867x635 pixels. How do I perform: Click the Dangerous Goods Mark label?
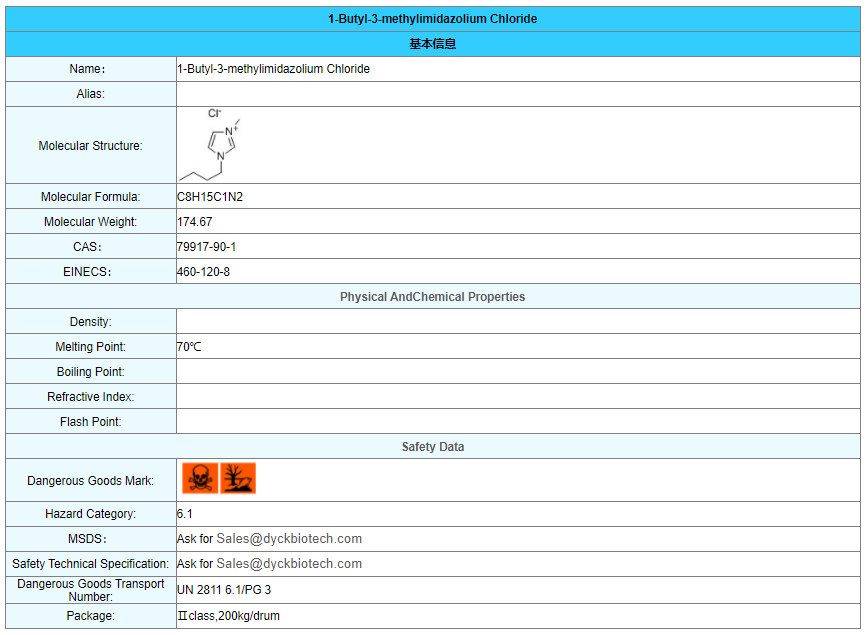point(91,481)
